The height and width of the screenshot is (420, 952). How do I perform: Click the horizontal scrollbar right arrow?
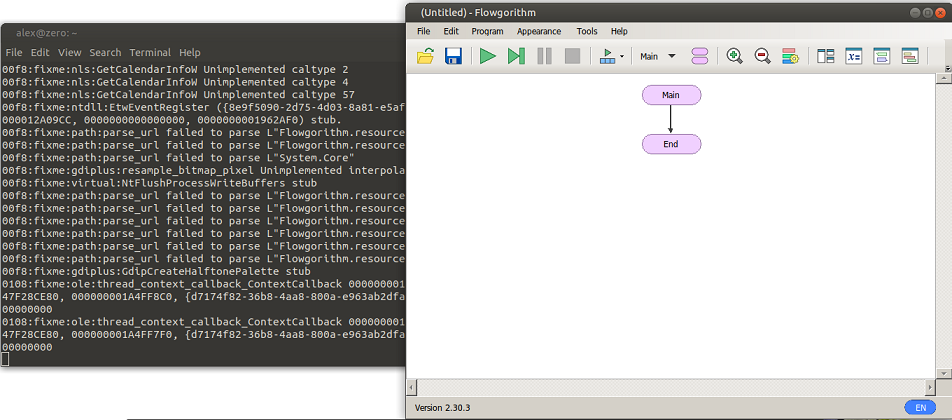(x=931, y=387)
